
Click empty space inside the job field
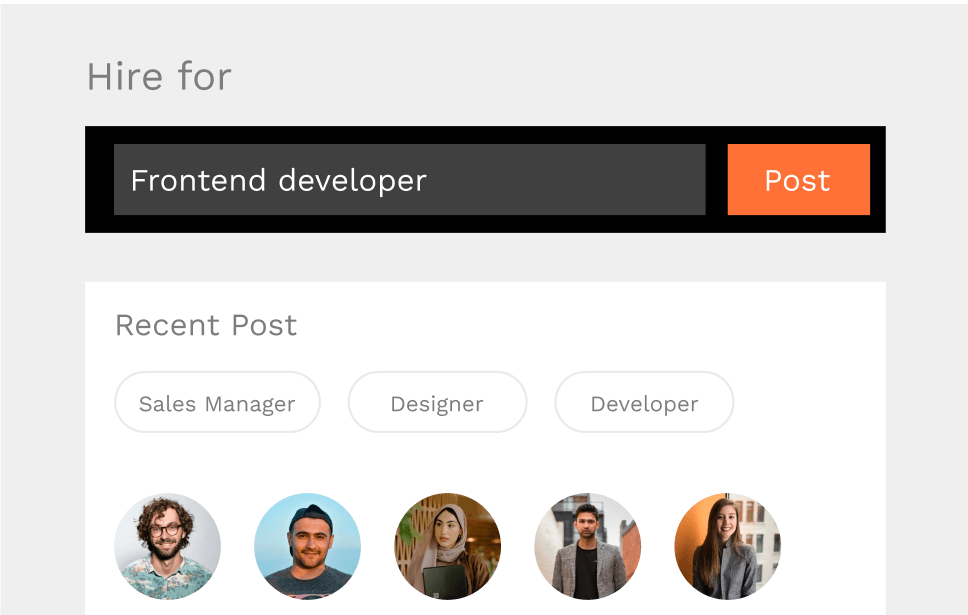tap(570, 180)
